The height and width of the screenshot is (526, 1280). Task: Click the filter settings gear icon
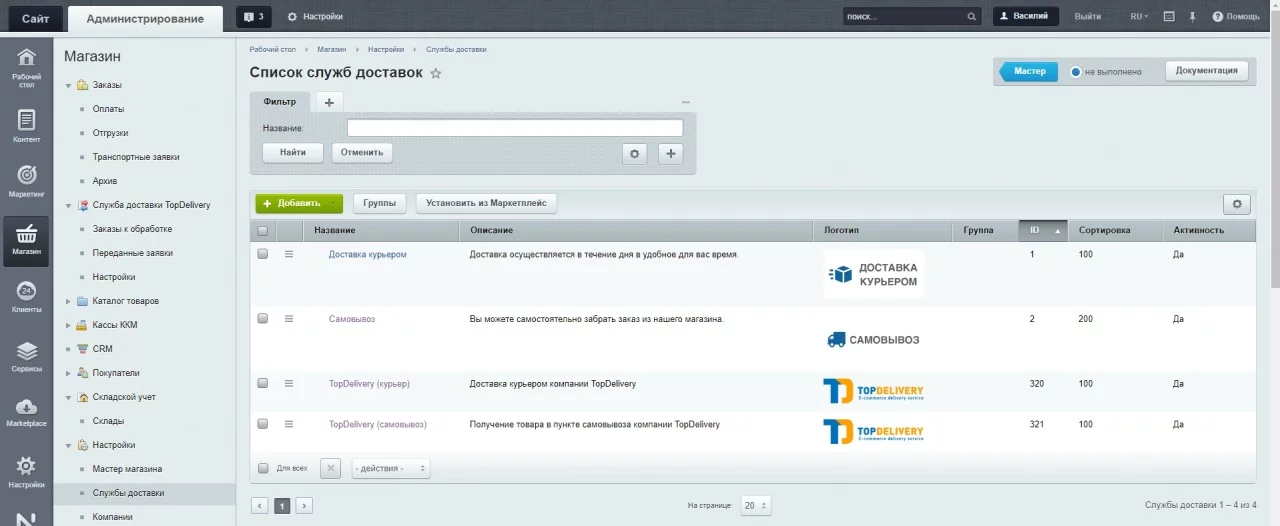click(635, 153)
